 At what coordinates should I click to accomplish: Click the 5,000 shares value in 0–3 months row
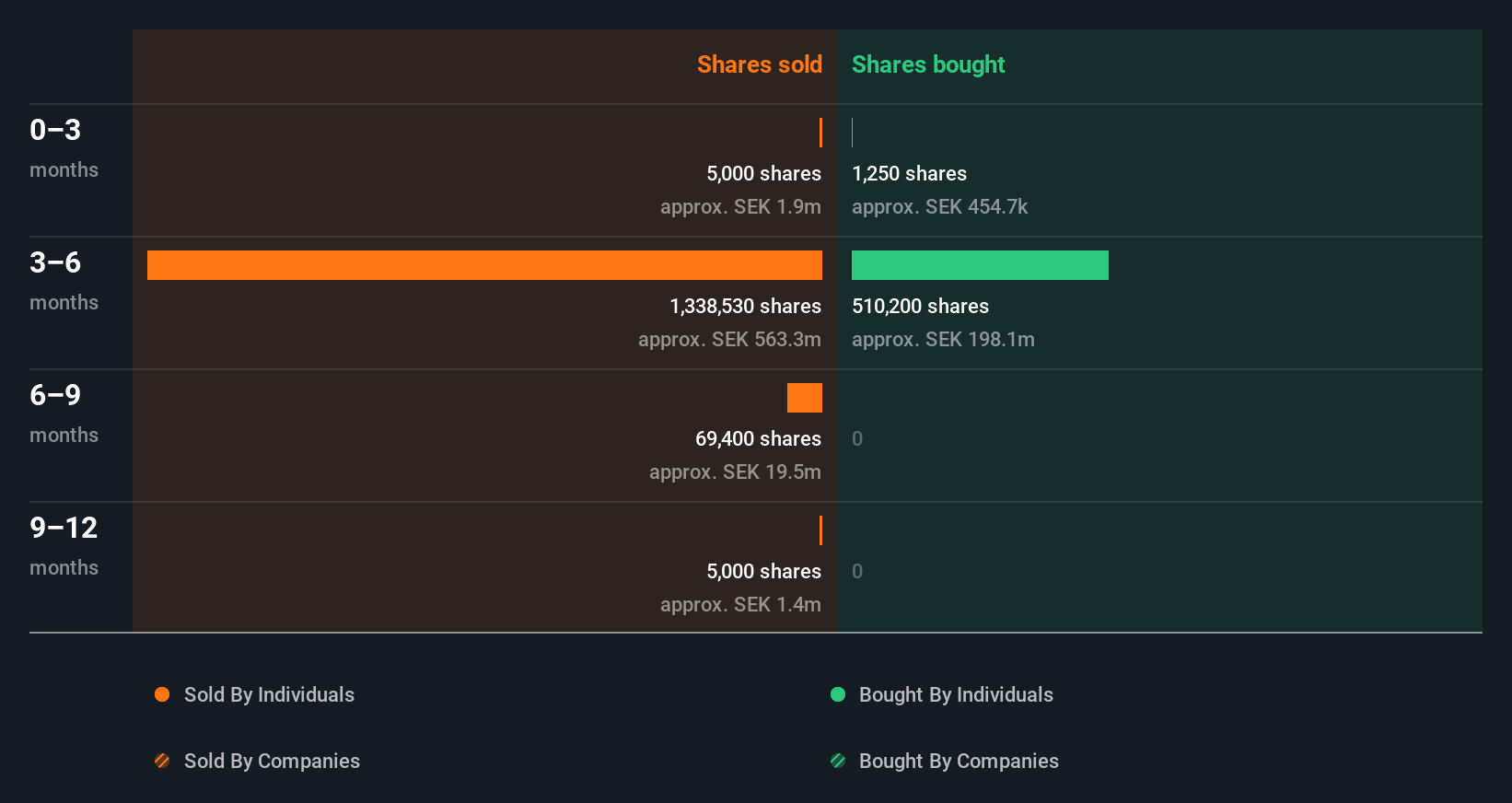(763, 173)
